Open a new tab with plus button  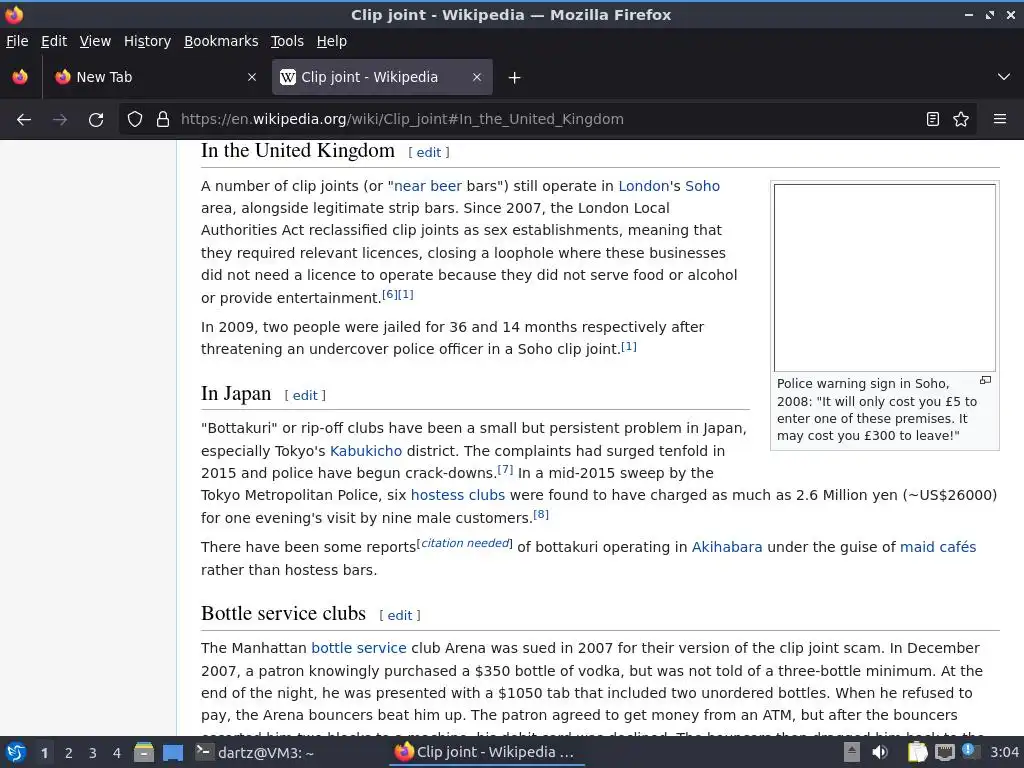tap(515, 78)
